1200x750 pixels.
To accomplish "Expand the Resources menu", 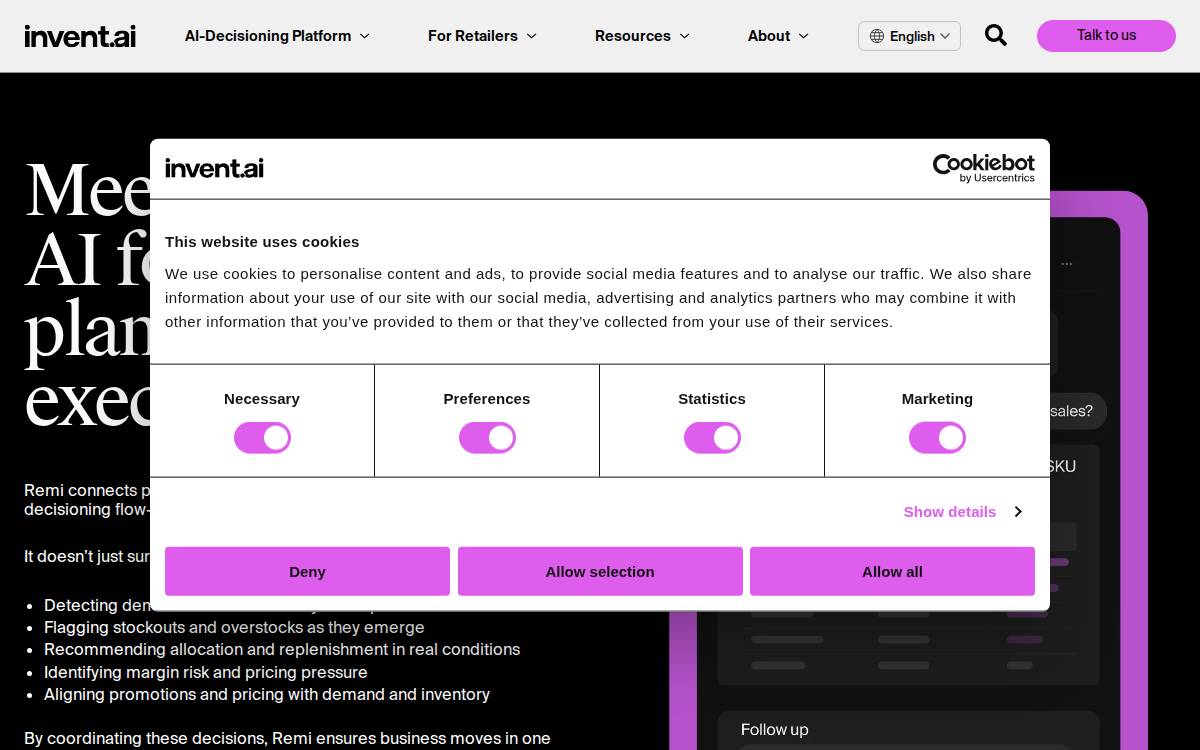I will (642, 36).
